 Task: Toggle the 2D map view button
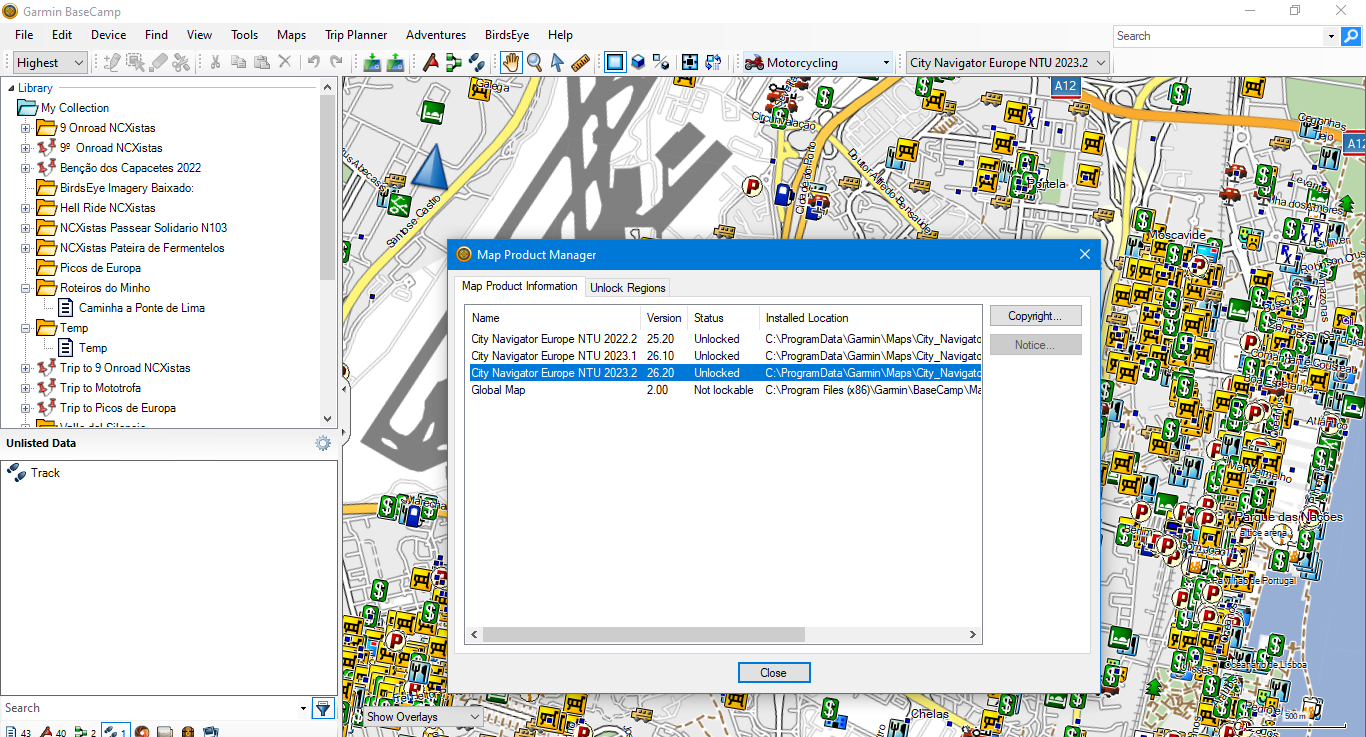click(615, 62)
